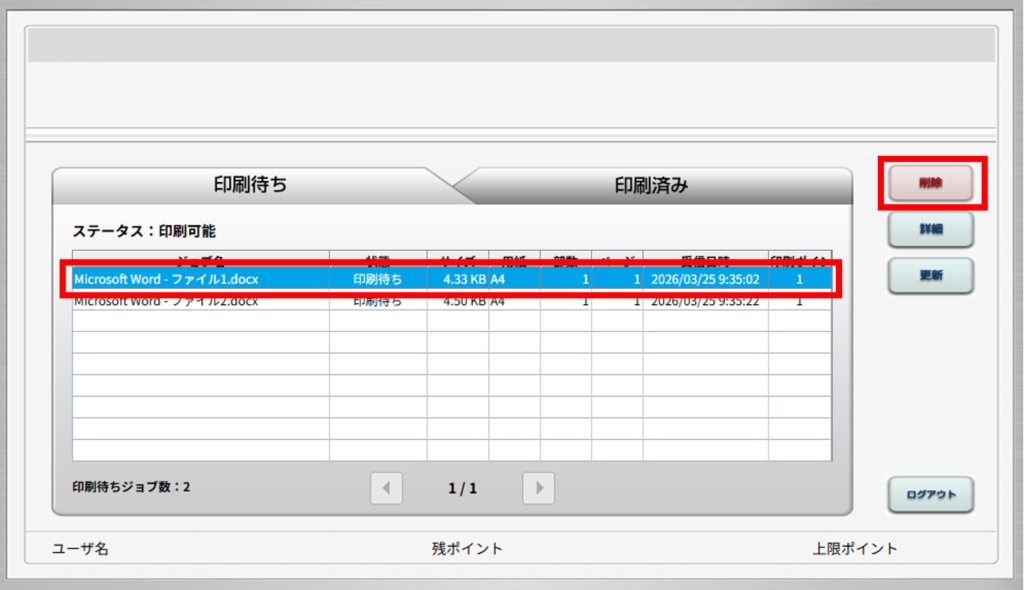Viewport: 1024px width, 590px height.
Task: Click the previous page arrow button
Action: (386, 488)
